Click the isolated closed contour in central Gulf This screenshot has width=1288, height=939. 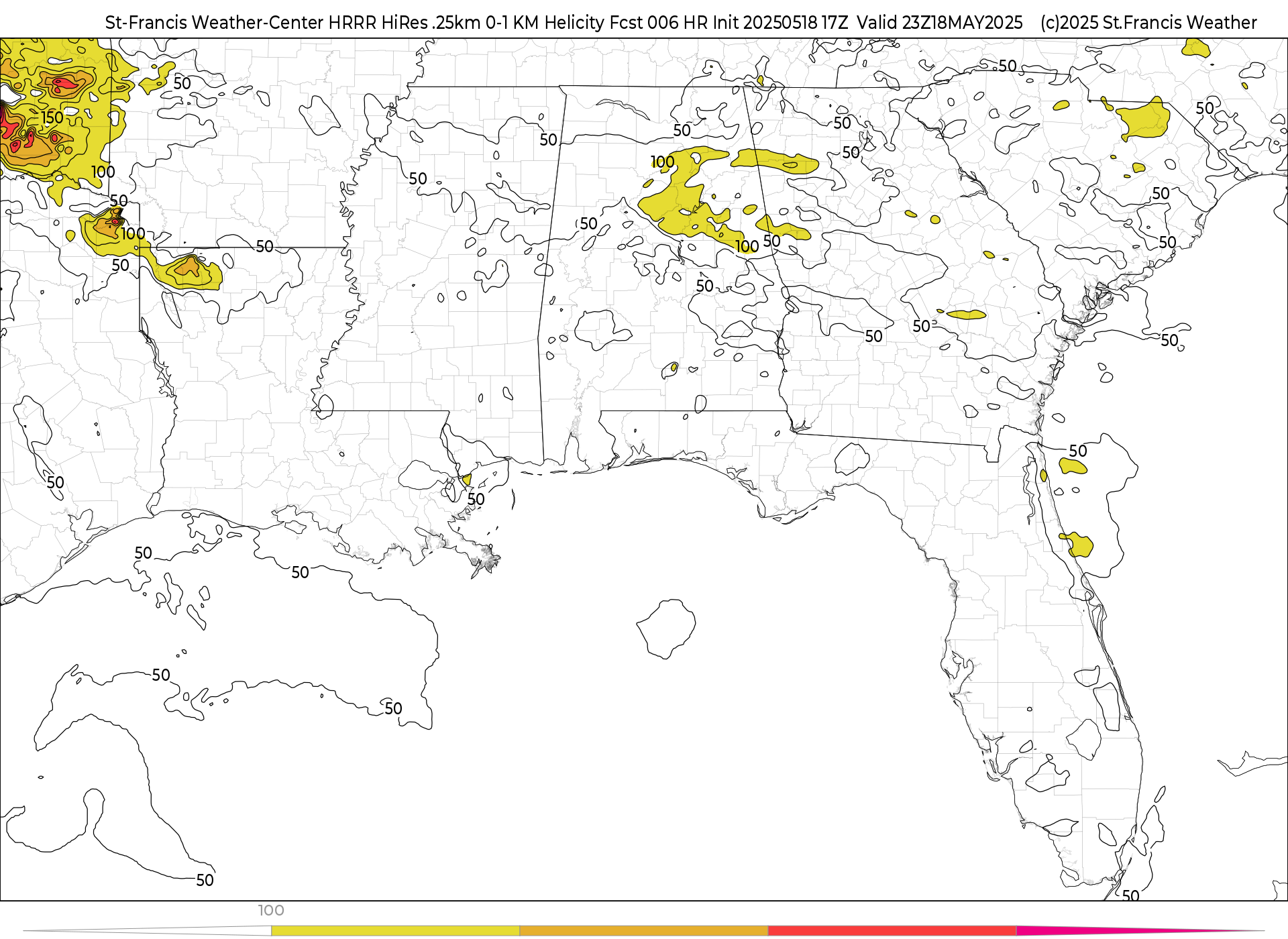click(x=666, y=629)
